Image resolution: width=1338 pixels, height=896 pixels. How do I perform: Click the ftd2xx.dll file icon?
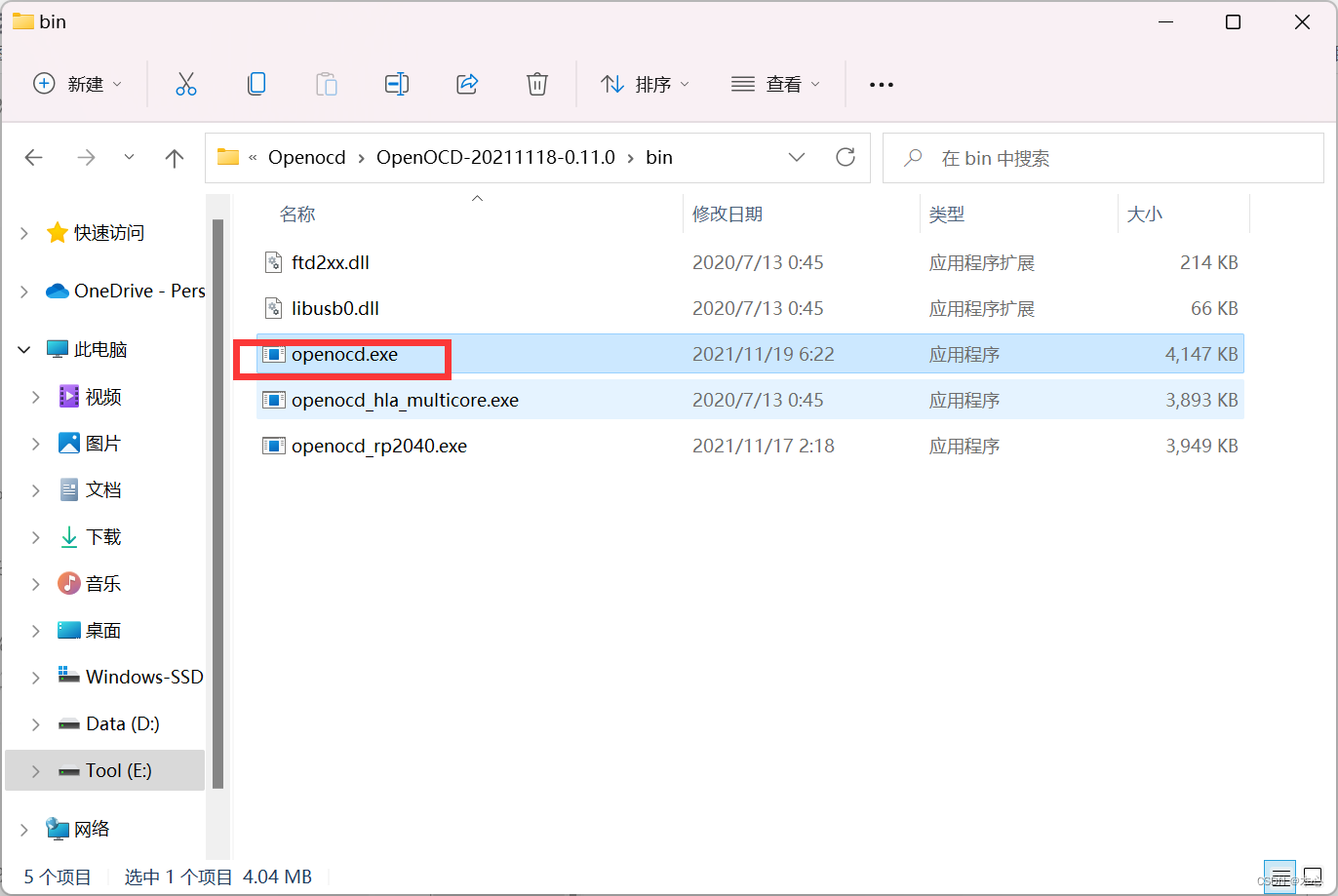pyautogui.click(x=274, y=262)
